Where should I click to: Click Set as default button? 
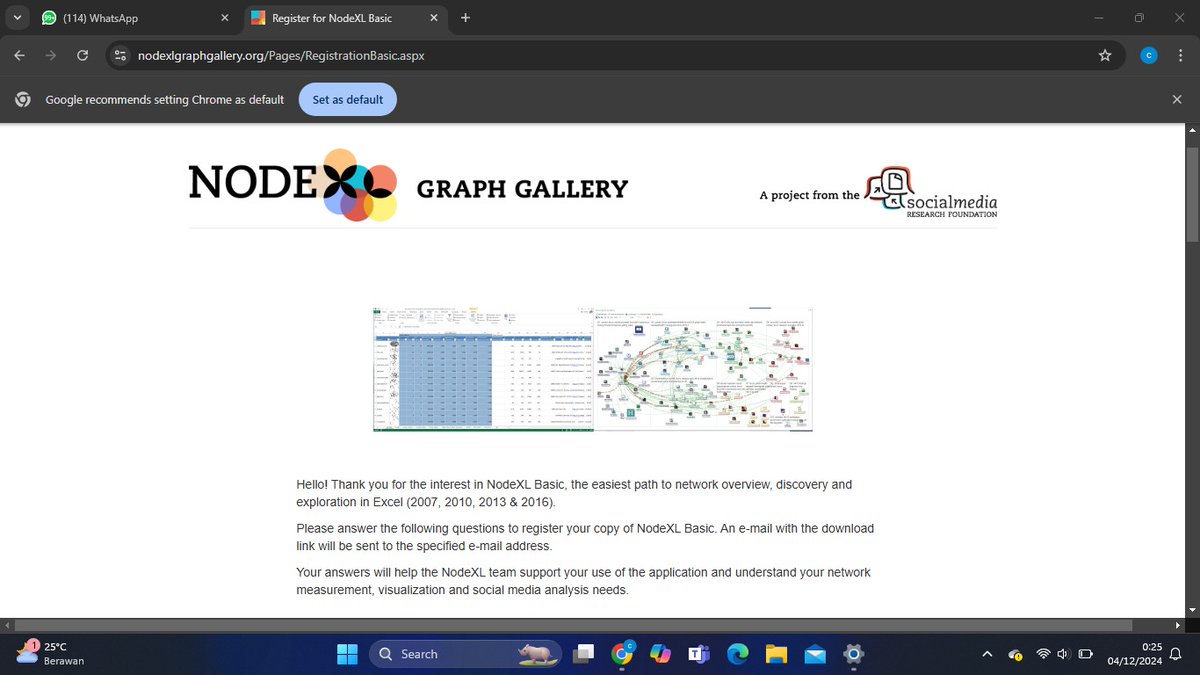[x=348, y=100]
